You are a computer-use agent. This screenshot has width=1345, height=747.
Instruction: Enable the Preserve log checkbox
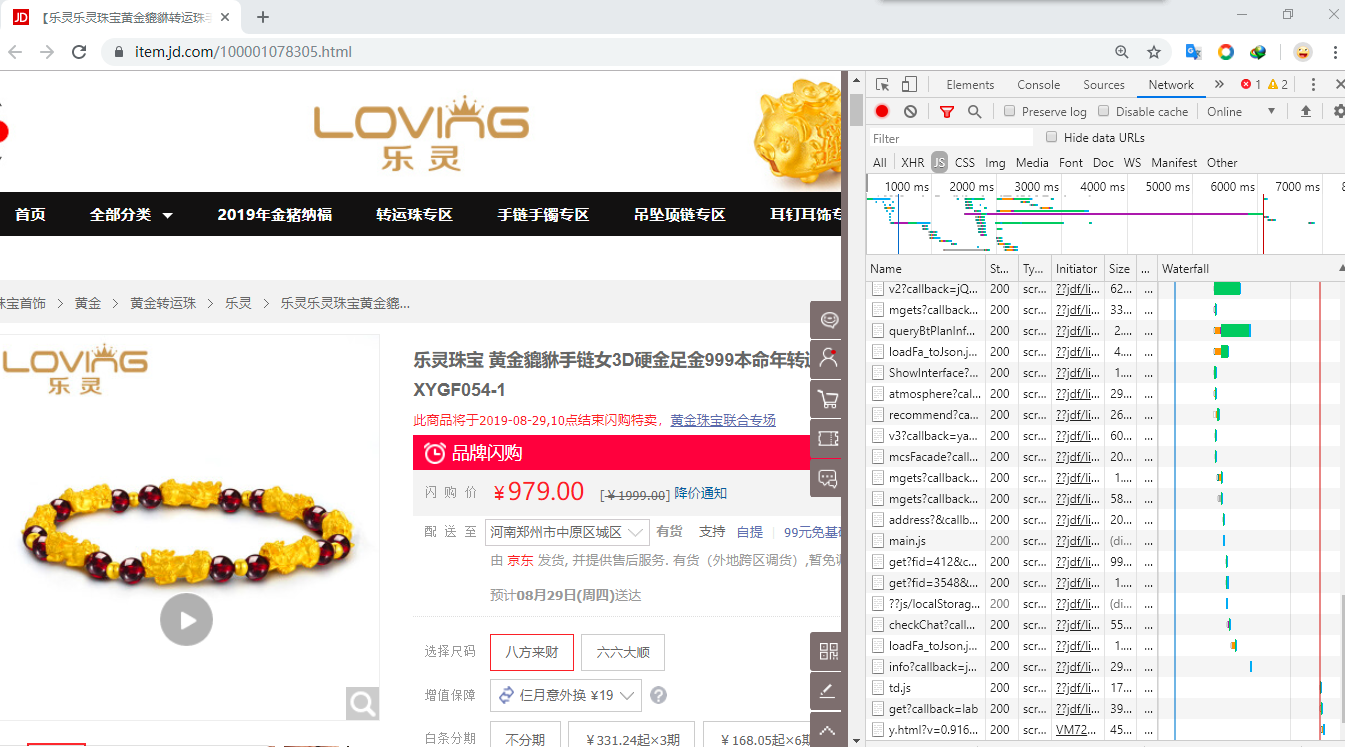coord(1010,111)
